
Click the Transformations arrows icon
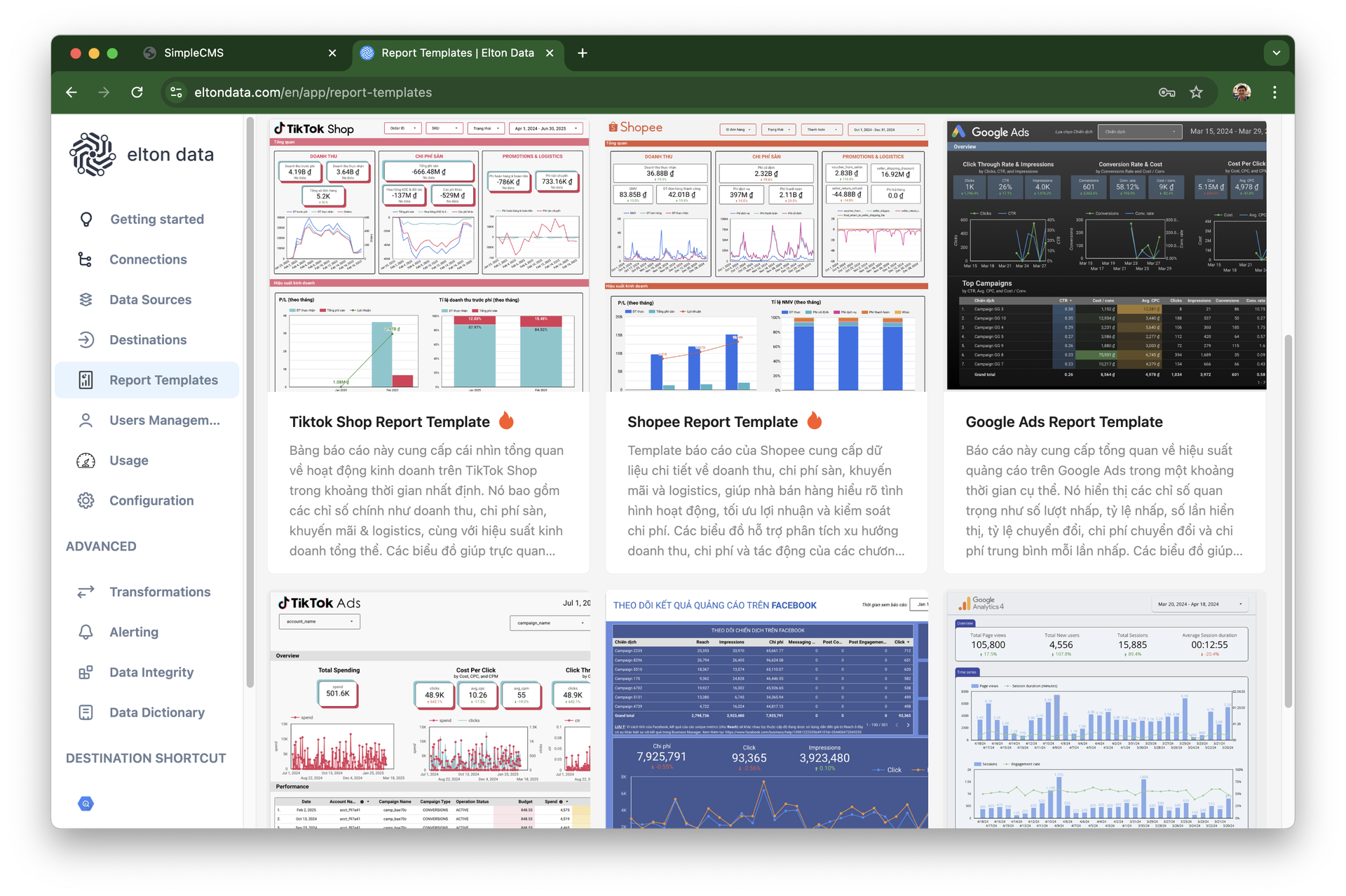pos(86,592)
